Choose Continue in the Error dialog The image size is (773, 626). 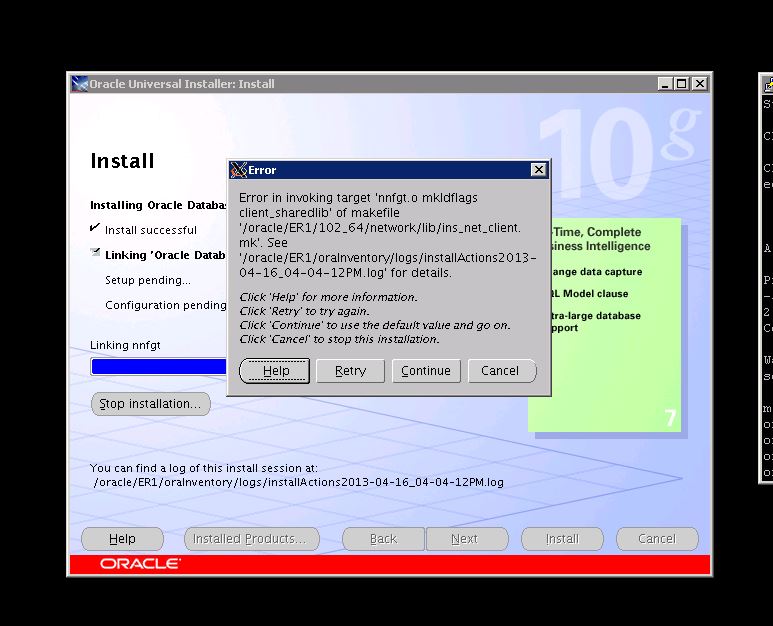pos(426,371)
